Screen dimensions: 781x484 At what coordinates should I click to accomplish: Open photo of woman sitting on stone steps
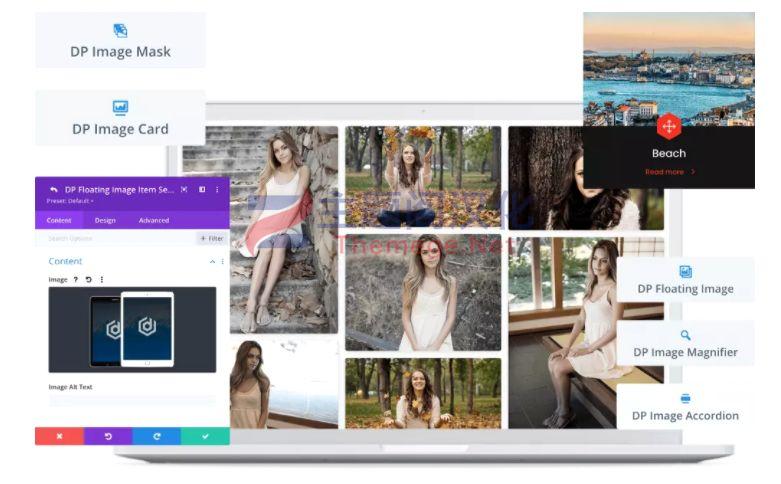click(284, 230)
